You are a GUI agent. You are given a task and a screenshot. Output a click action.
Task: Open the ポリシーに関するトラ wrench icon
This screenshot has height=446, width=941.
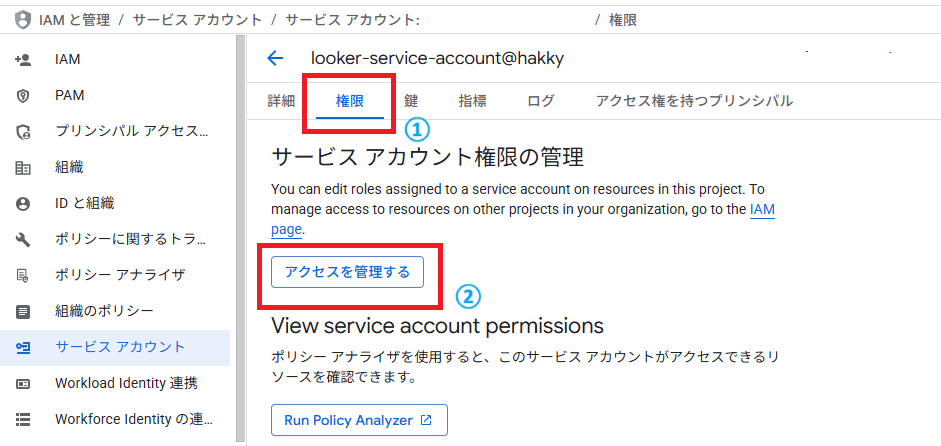point(23,240)
